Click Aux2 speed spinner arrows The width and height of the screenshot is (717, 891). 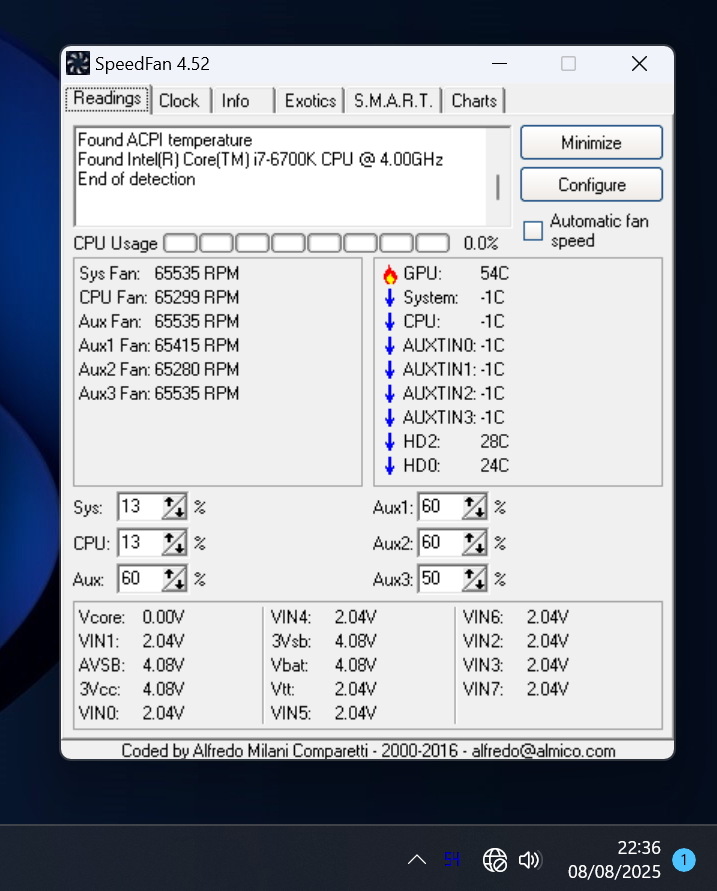474,543
